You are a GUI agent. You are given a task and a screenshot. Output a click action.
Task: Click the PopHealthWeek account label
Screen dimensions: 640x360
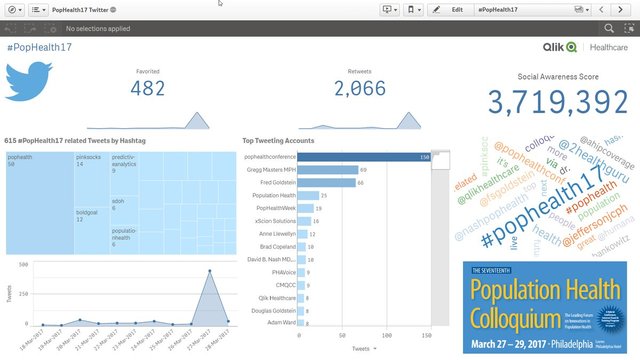(276, 208)
